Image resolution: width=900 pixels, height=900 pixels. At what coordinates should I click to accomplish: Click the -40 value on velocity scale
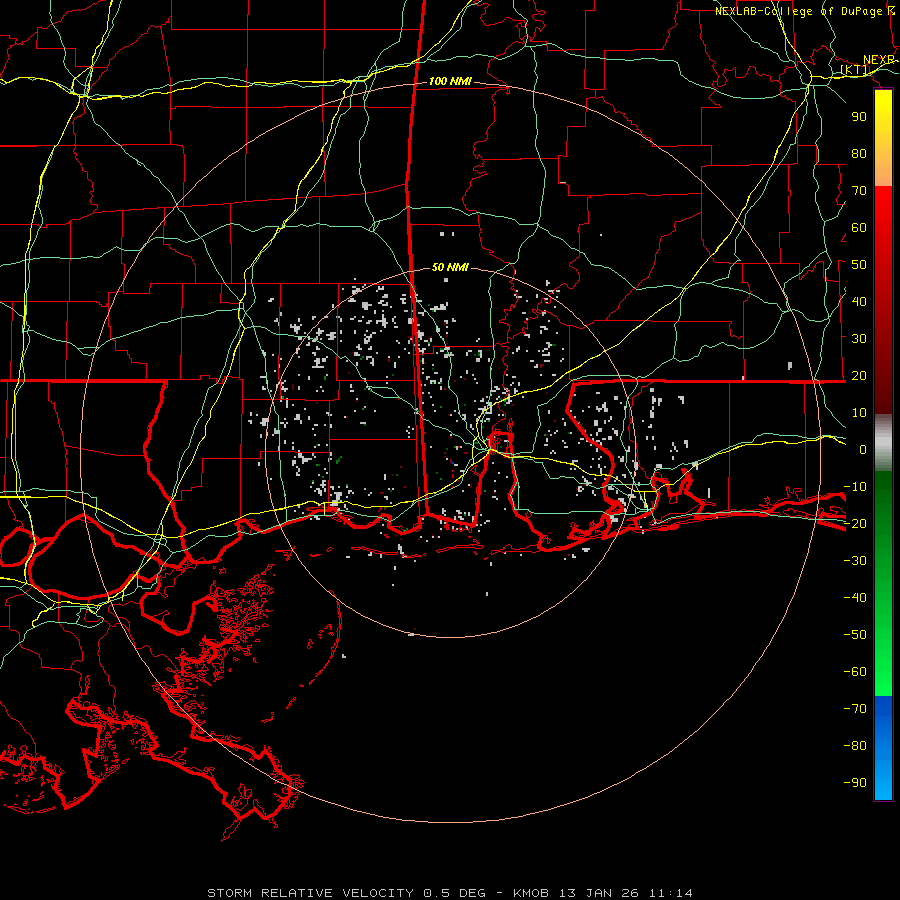coord(855,598)
